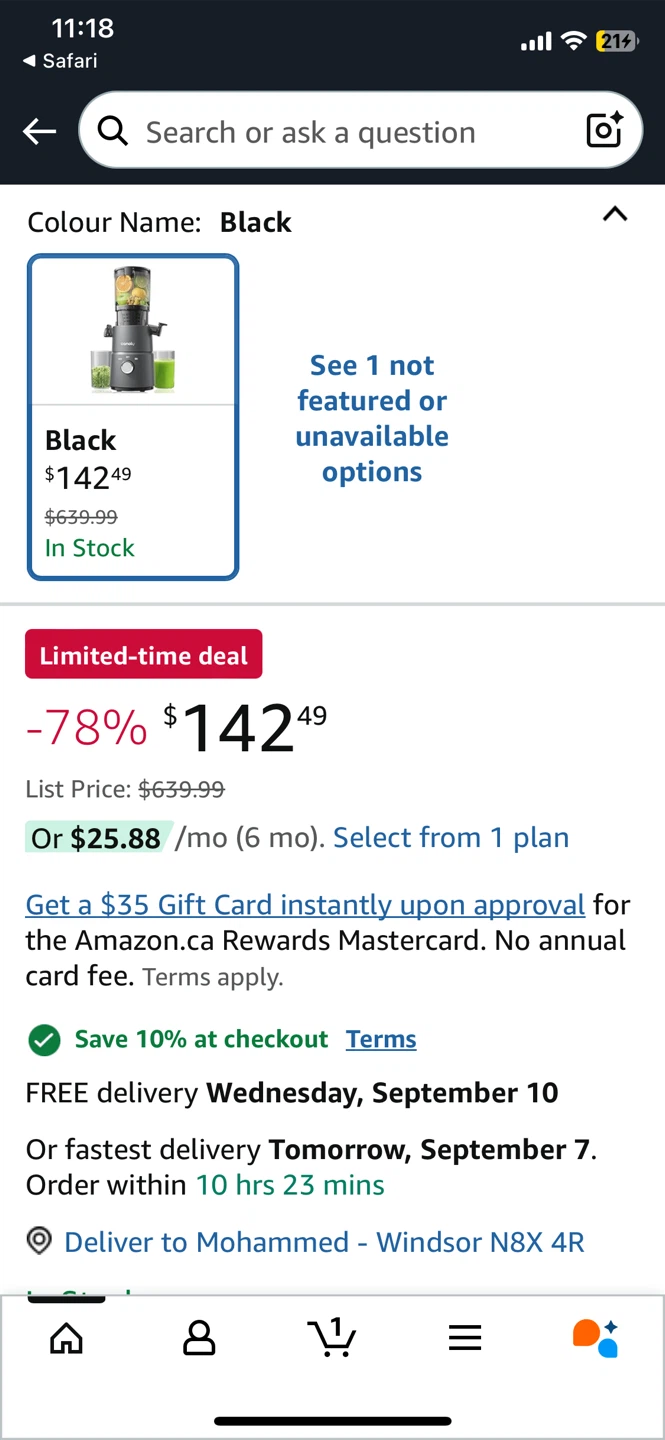
Task: Tap the back arrow icon
Action: pyautogui.click(x=40, y=131)
